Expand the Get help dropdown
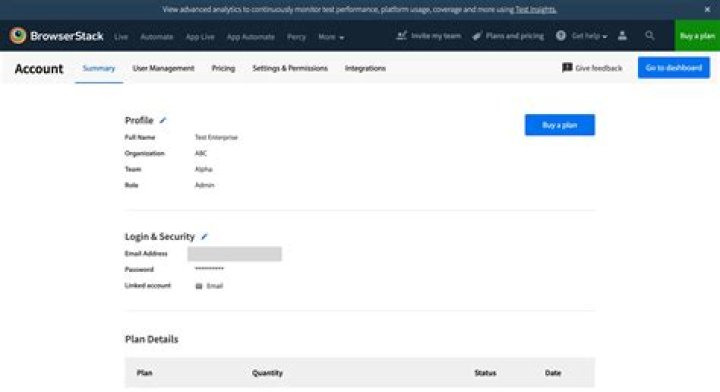 pyautogui.click(x=590, y=36)
